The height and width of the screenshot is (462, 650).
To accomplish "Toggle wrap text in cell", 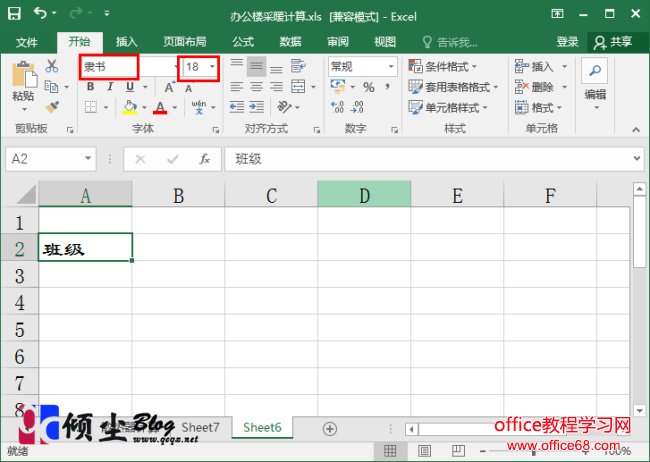I will click(298, 66).
